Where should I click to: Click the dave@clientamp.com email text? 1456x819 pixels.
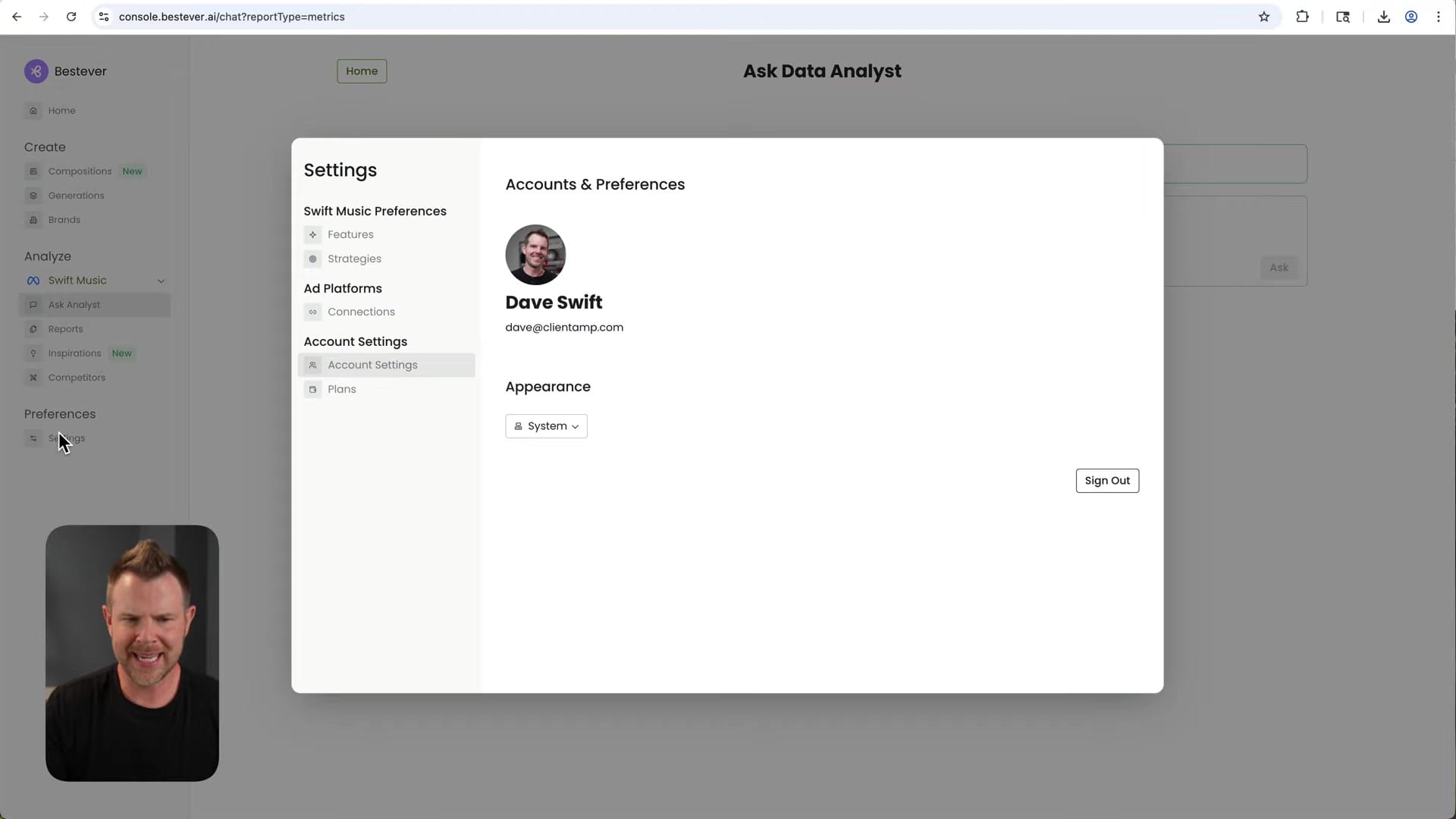[564, 328]
